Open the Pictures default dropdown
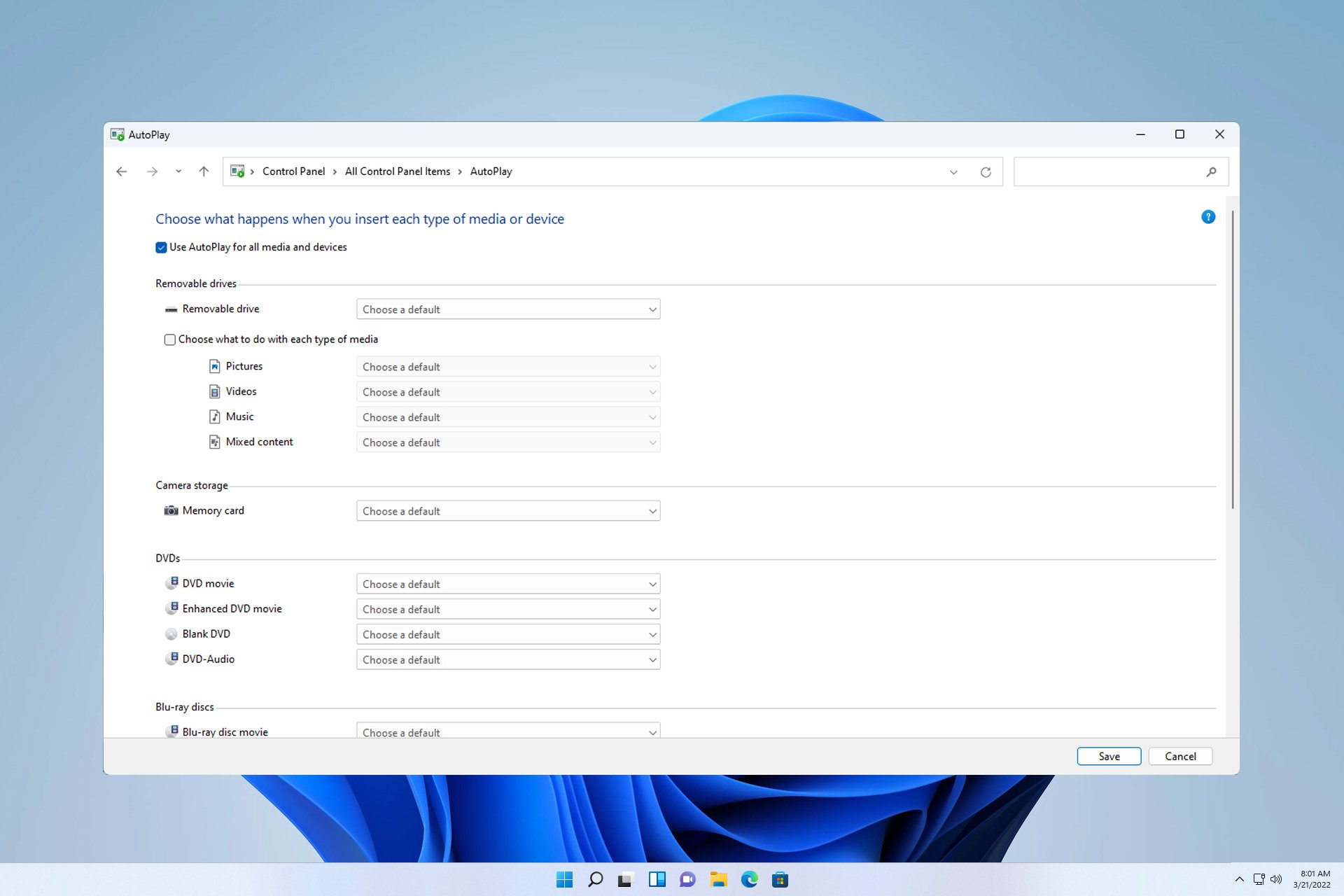The image size is (1344, 896). [x=508, y=367]
